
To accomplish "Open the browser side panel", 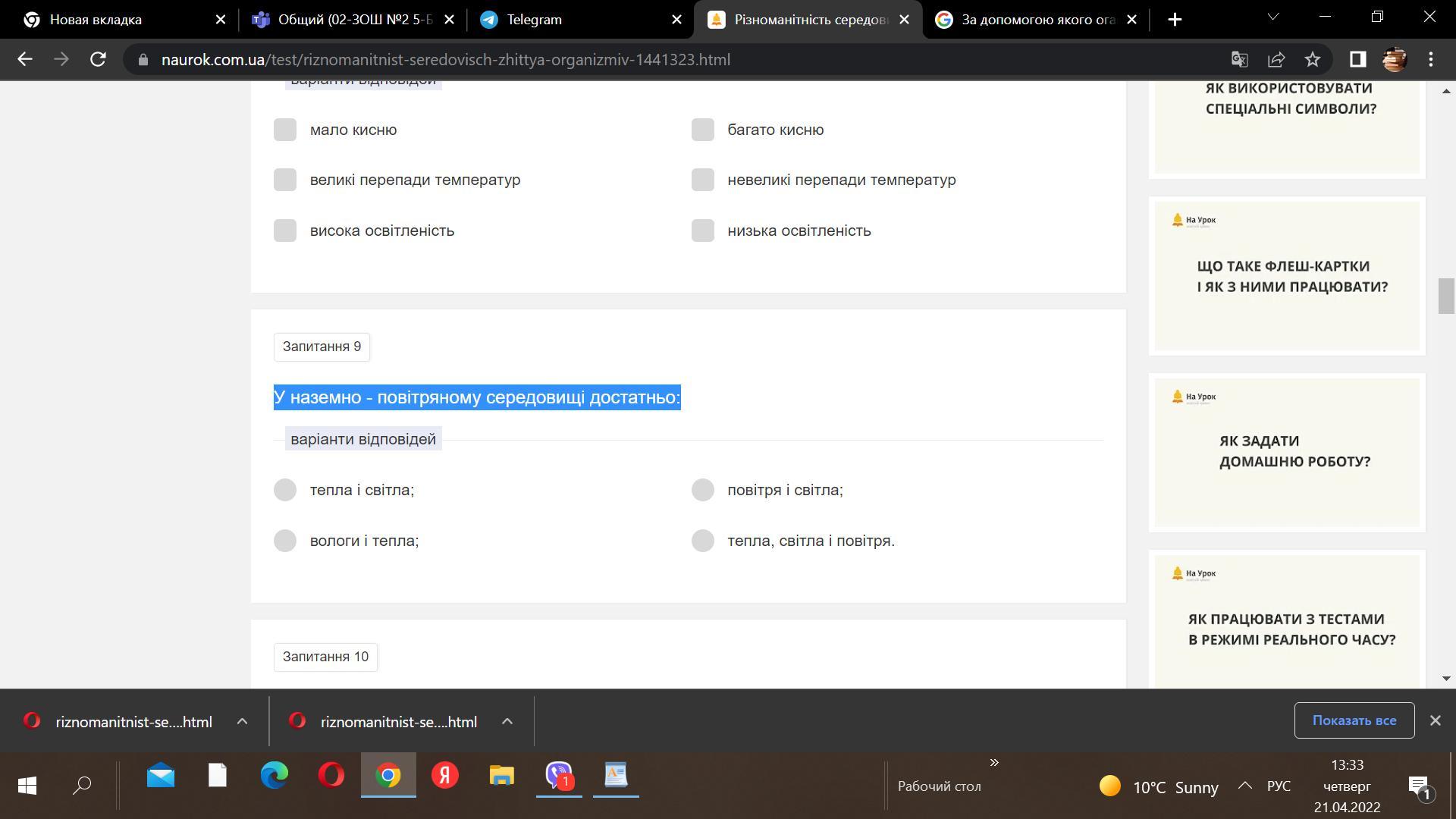I will [1357, 59].
